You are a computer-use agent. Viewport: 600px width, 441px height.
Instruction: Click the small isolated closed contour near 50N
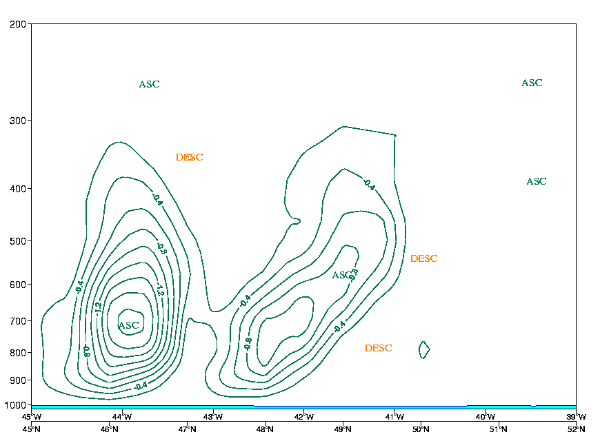point(424,349)
